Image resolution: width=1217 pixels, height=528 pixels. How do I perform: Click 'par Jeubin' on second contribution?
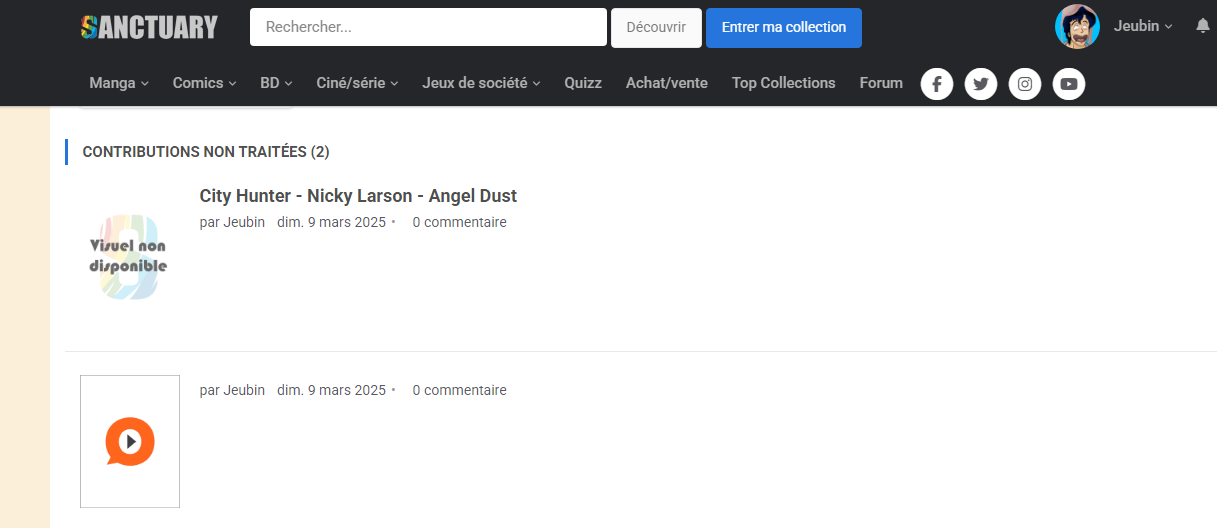tap(232, 390)
